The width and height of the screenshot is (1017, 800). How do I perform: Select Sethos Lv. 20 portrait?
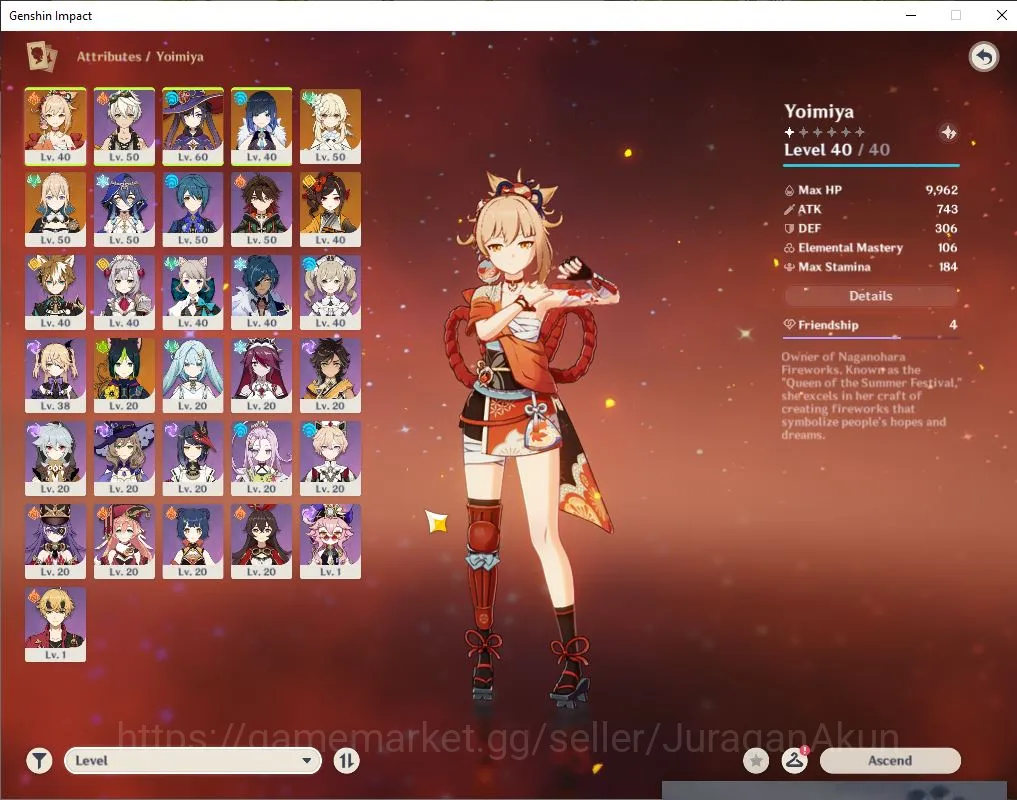pos(330,376)
